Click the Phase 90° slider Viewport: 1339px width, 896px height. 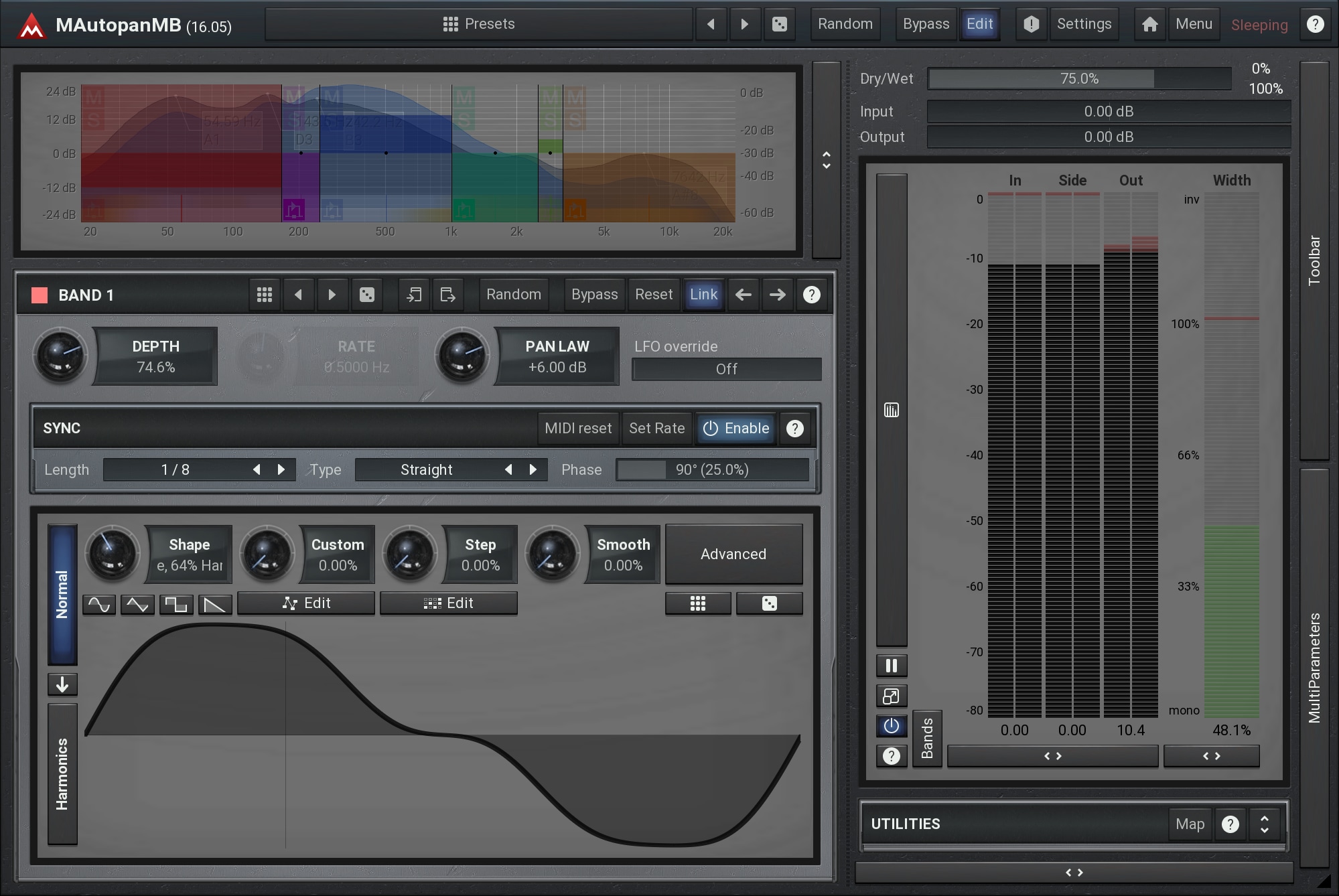pyautogui.click(x=712, y=470)
